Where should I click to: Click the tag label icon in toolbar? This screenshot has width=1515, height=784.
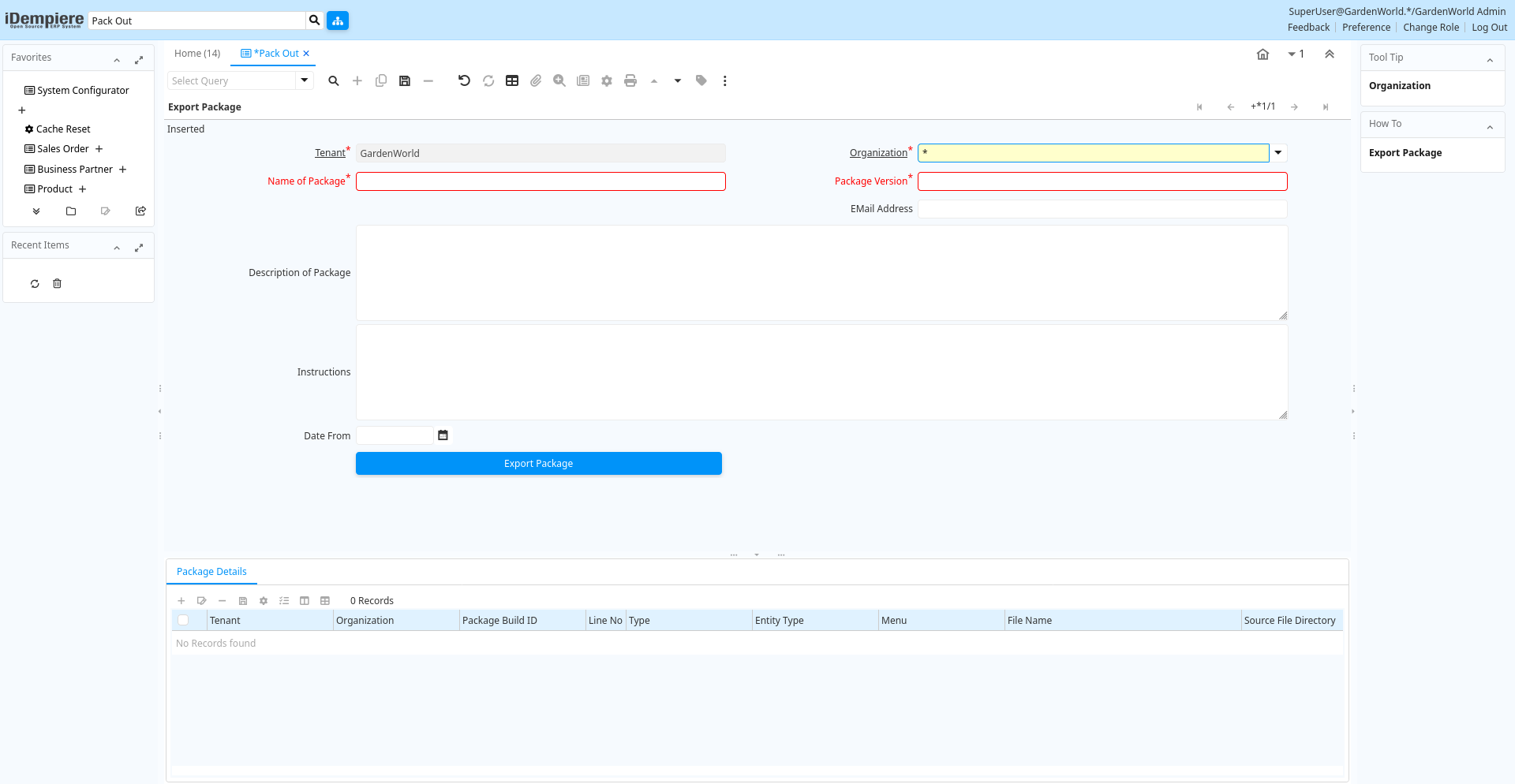(701, 80)
